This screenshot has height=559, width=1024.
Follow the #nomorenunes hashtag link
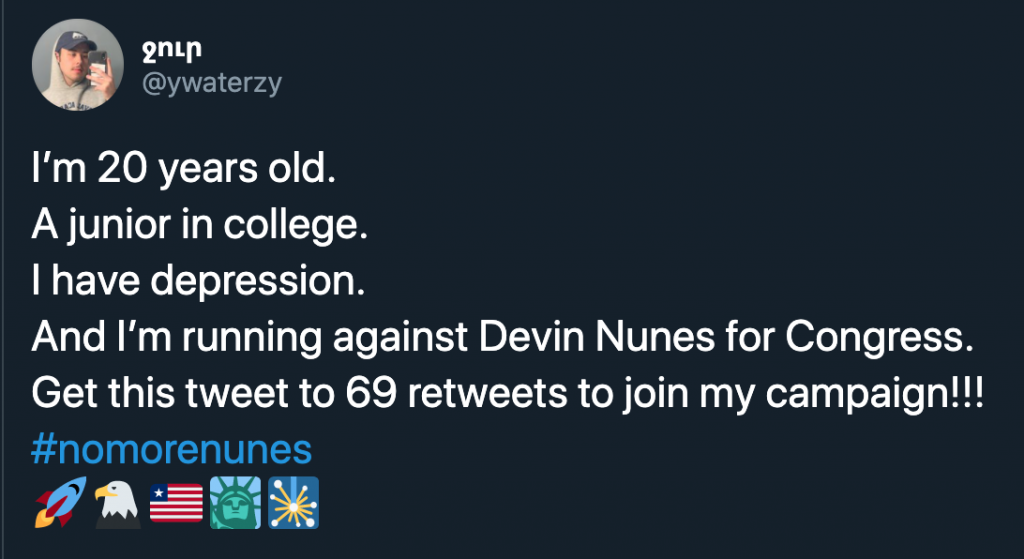(x=172, y=450)
